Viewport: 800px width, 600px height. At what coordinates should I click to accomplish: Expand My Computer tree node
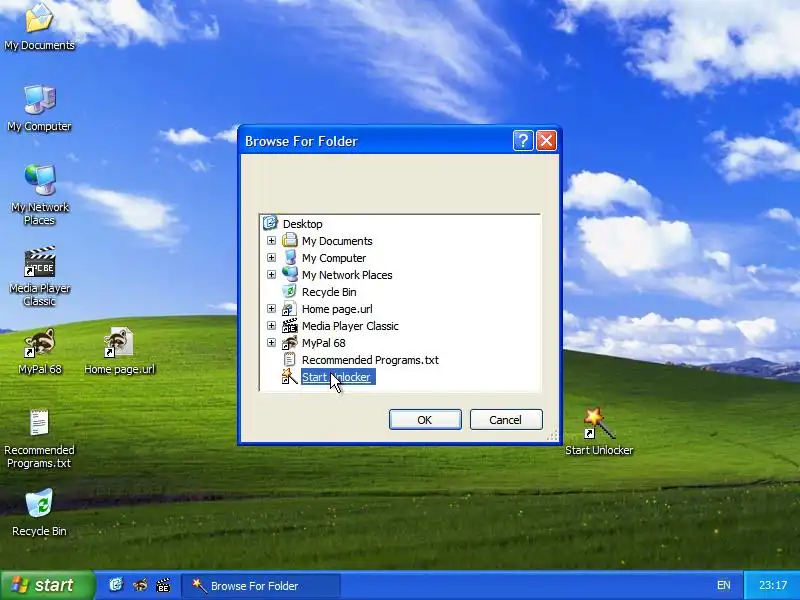coord(271,257)
